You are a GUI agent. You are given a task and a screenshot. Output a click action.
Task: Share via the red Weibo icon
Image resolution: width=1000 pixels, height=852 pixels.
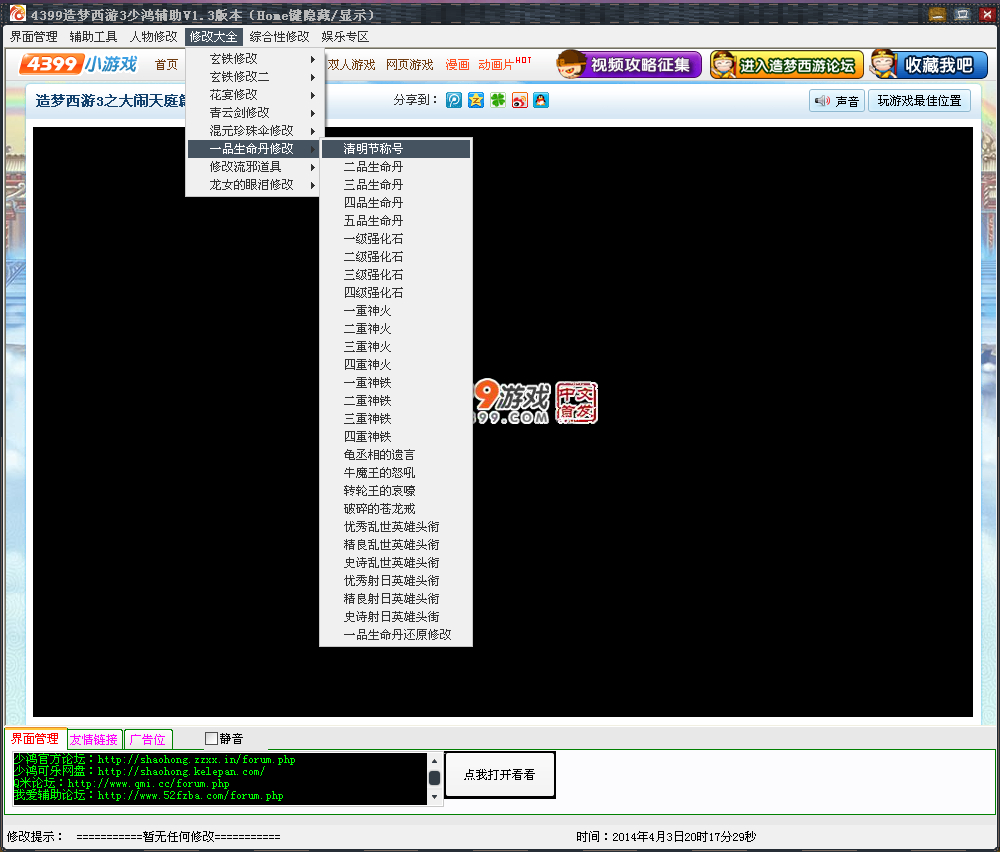(520, 100)
